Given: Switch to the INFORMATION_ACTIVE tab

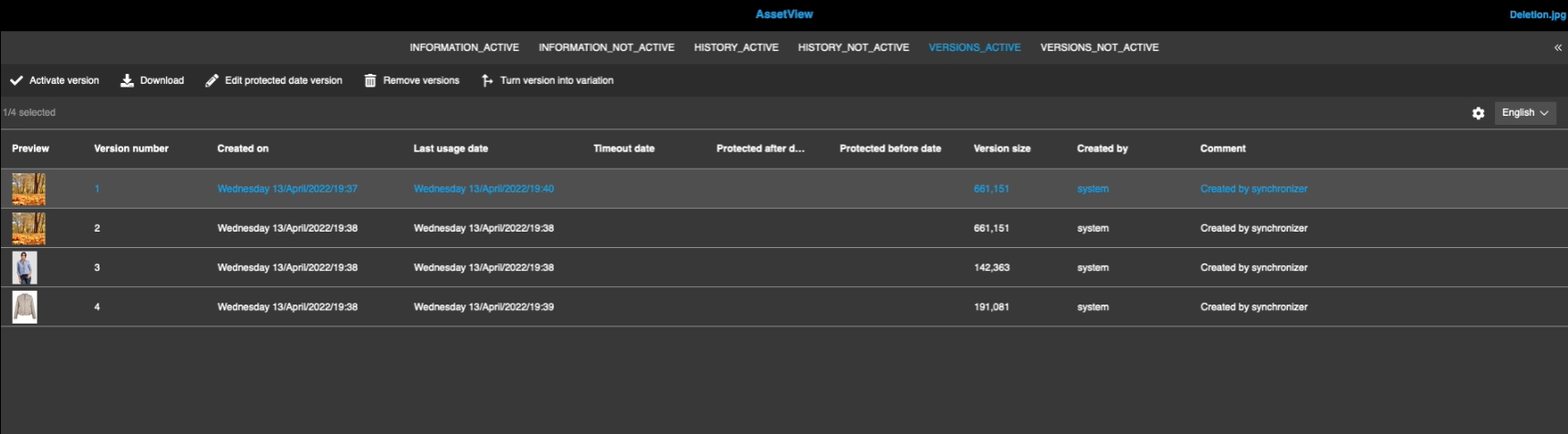Looking at the screenshot, I should point(464,47).
